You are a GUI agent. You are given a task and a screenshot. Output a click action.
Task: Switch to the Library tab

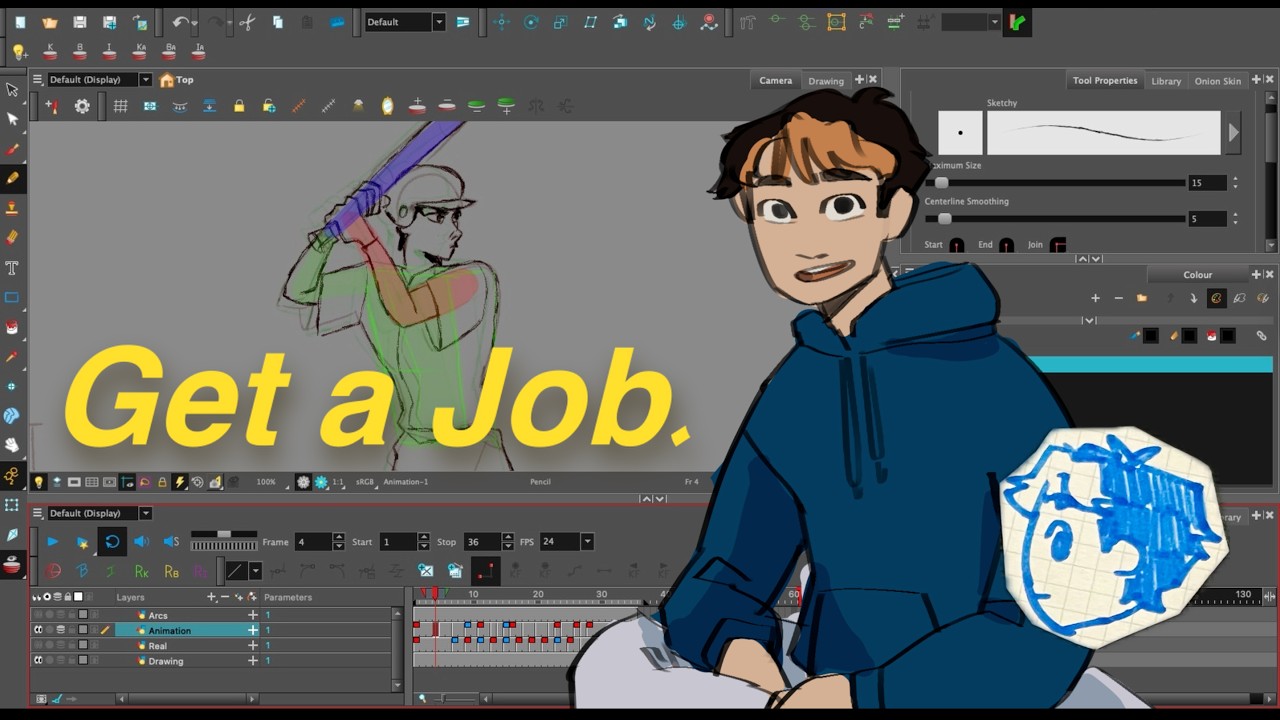pyautogui.click(x=1166, y=81)
